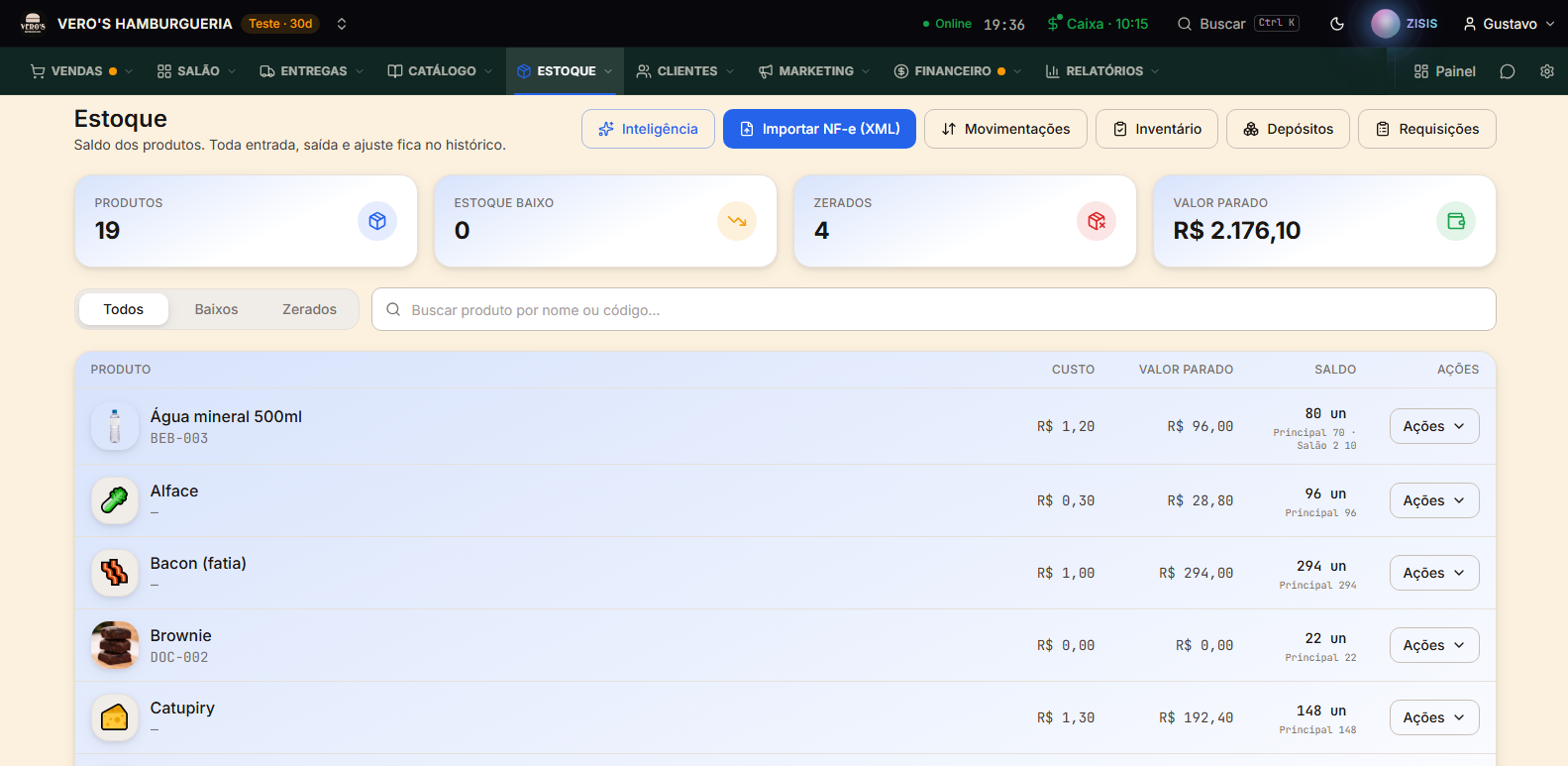
Task: Click product code BEB-003
Action: (x=179, y=438)
